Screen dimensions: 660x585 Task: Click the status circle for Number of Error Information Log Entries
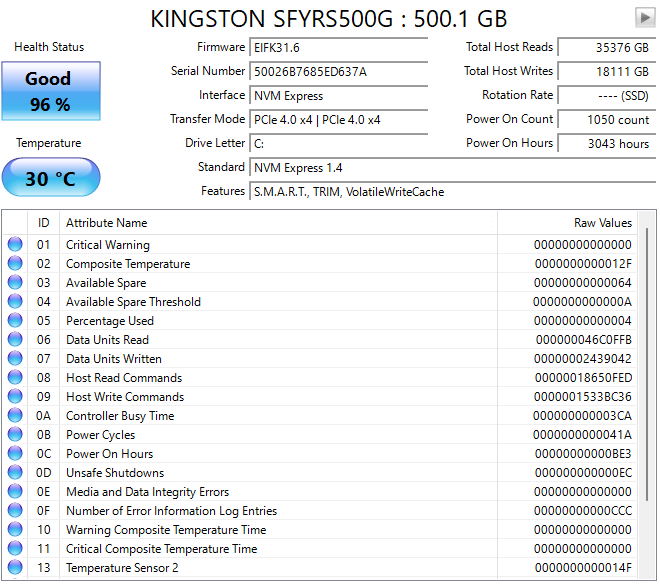(15, 511)
